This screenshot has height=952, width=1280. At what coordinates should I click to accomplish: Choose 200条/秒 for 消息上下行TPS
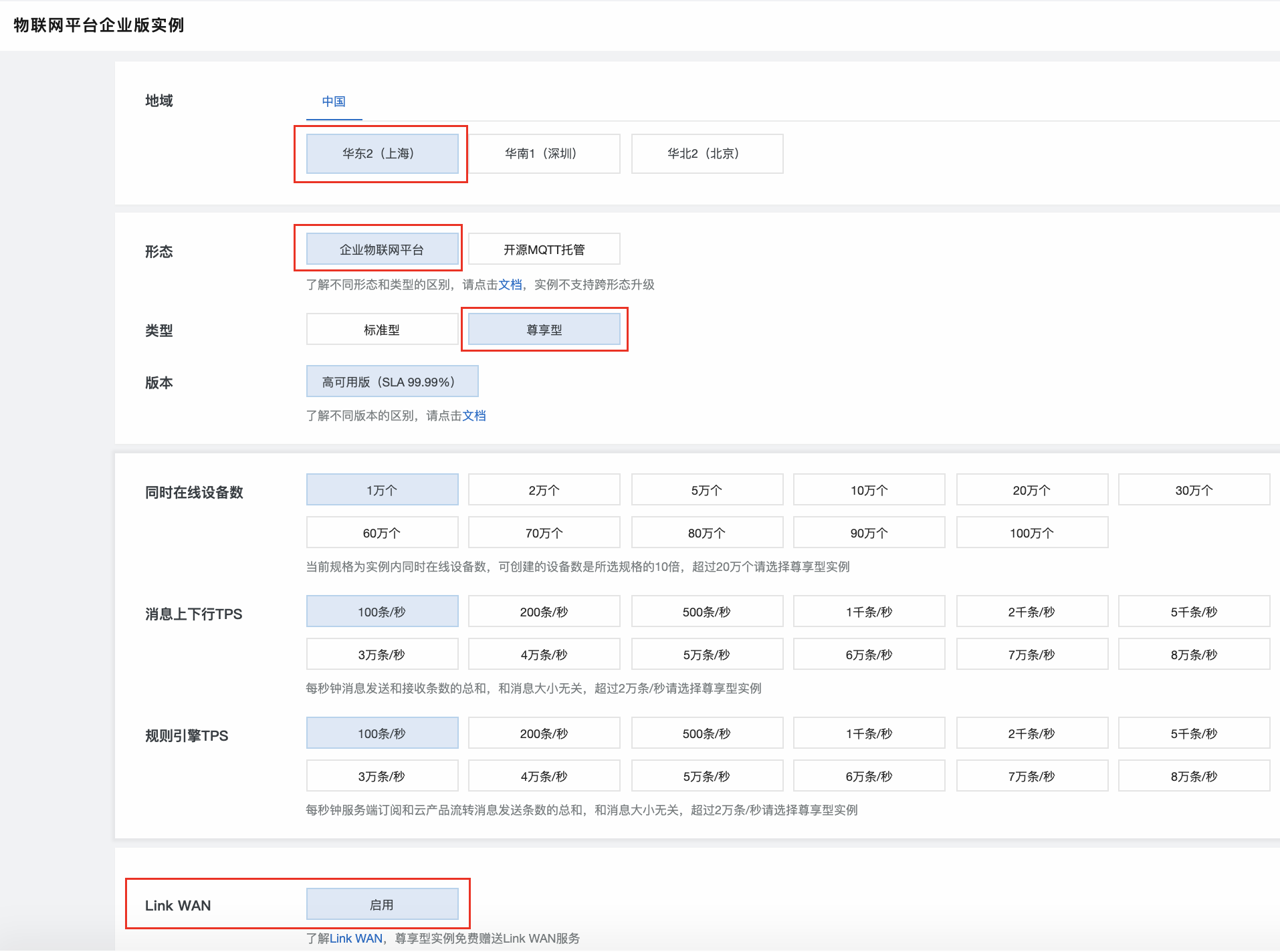[x=544, y=612]
